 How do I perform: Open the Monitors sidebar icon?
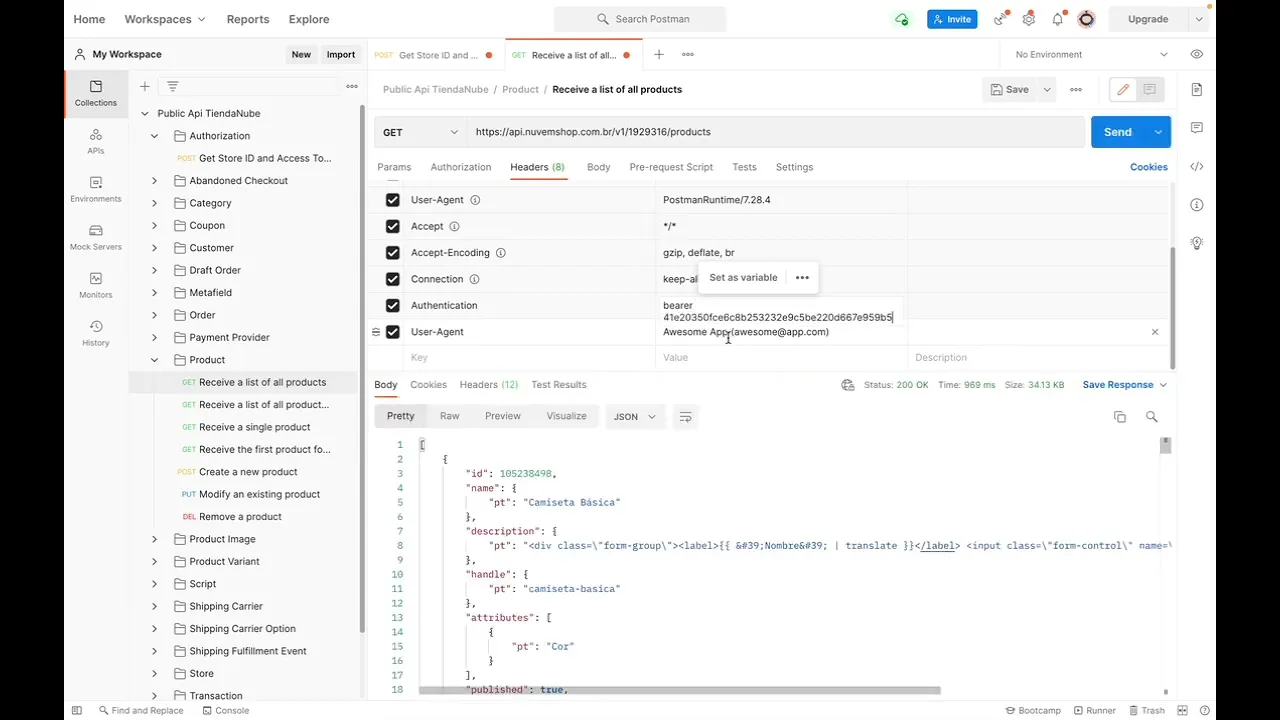(96, 285)
